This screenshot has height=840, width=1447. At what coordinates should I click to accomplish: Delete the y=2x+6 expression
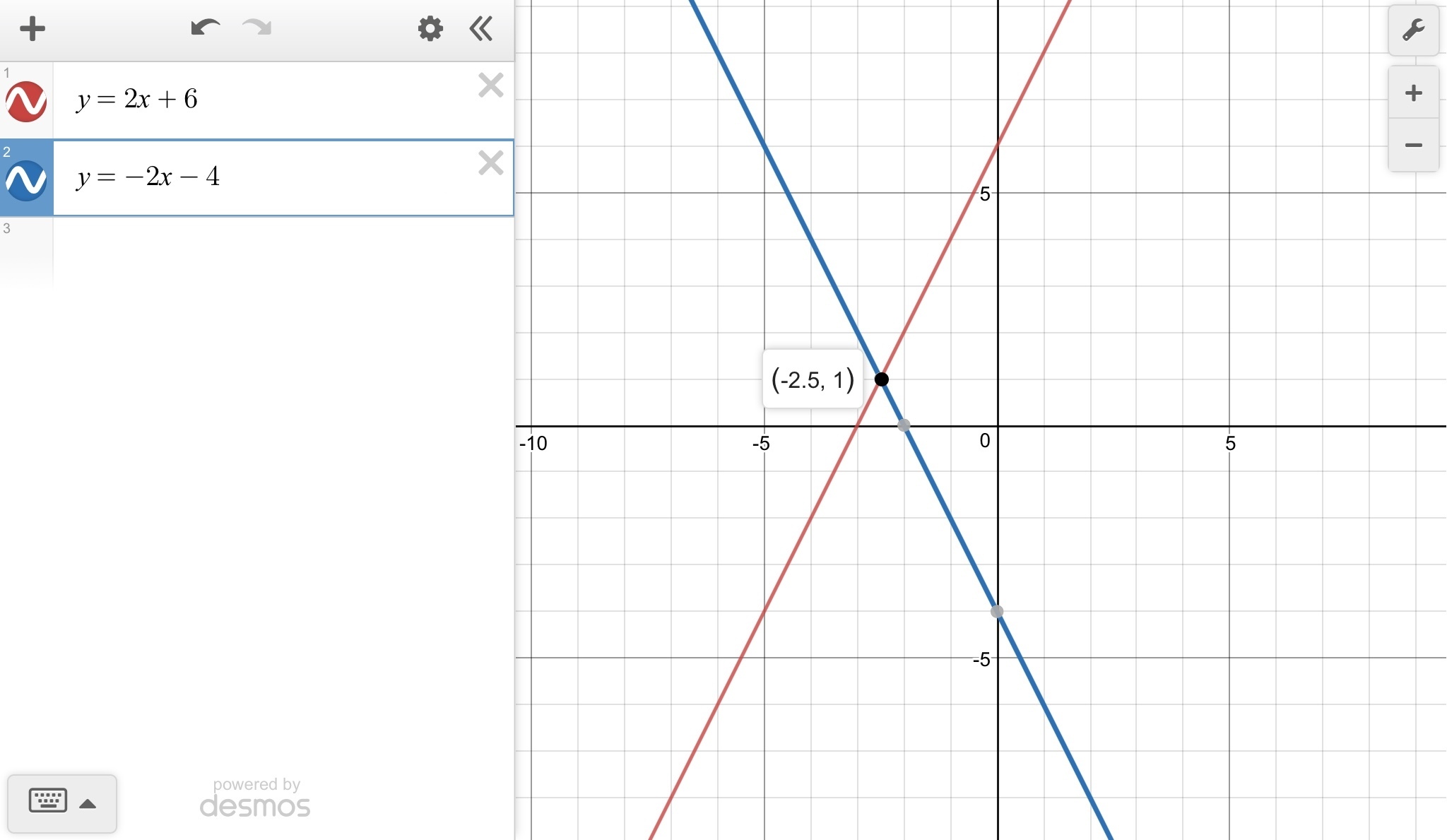click(x=490, y=85)
